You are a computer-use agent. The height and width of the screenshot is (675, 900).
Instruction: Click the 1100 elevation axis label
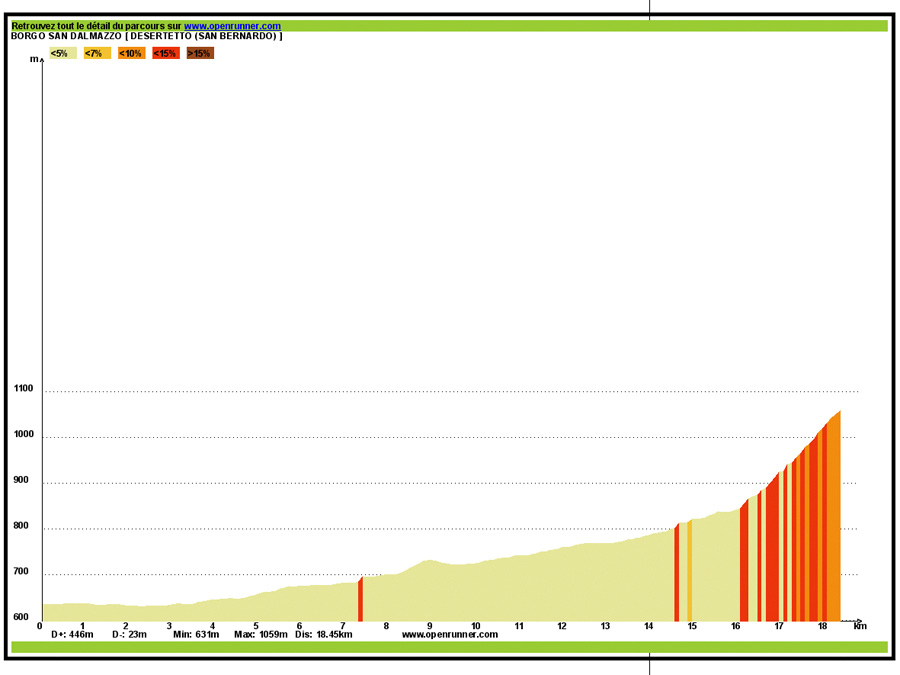point(24,389)
